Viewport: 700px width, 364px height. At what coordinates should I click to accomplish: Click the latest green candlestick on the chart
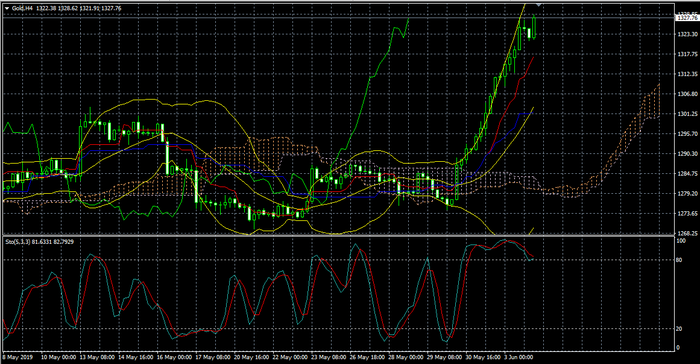(x=534, y=27)
